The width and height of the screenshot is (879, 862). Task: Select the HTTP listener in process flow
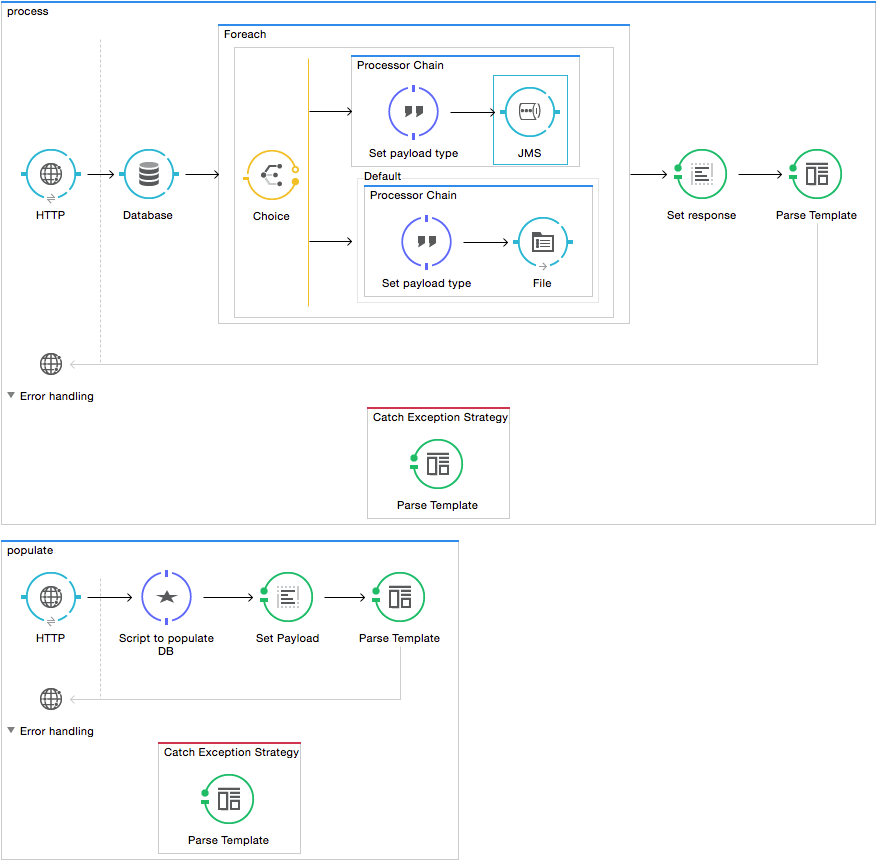[50, 174]
